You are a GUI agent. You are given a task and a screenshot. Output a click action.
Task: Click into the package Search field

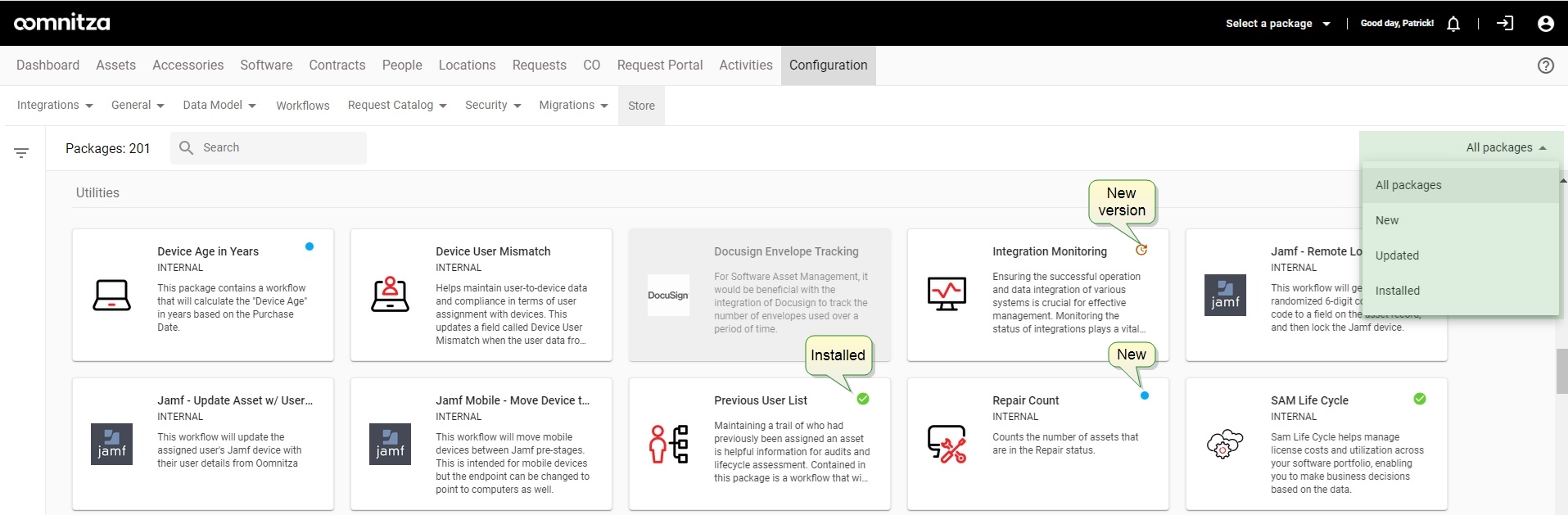[x=269, y=147]
